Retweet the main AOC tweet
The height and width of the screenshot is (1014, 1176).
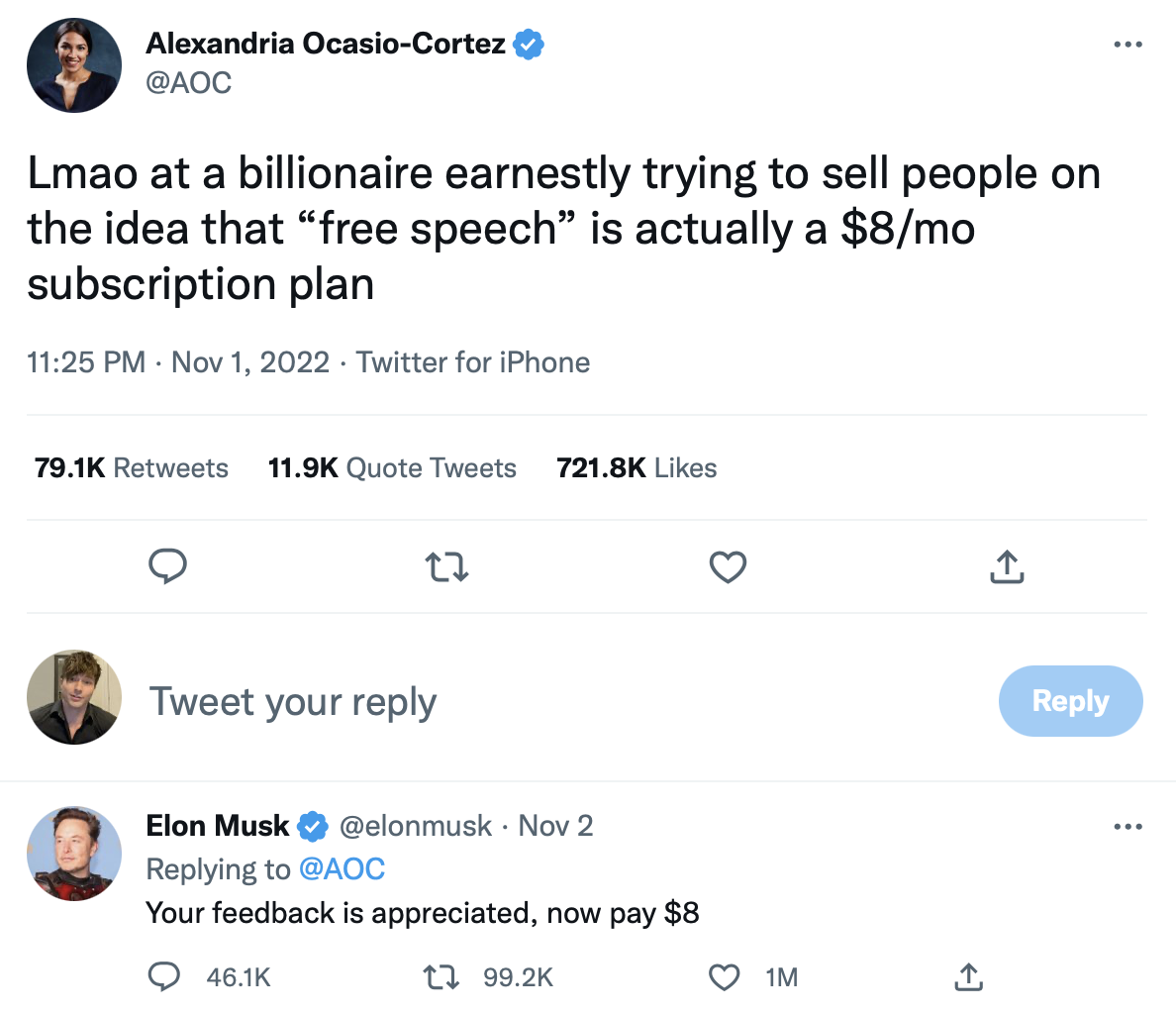point(446,566)
